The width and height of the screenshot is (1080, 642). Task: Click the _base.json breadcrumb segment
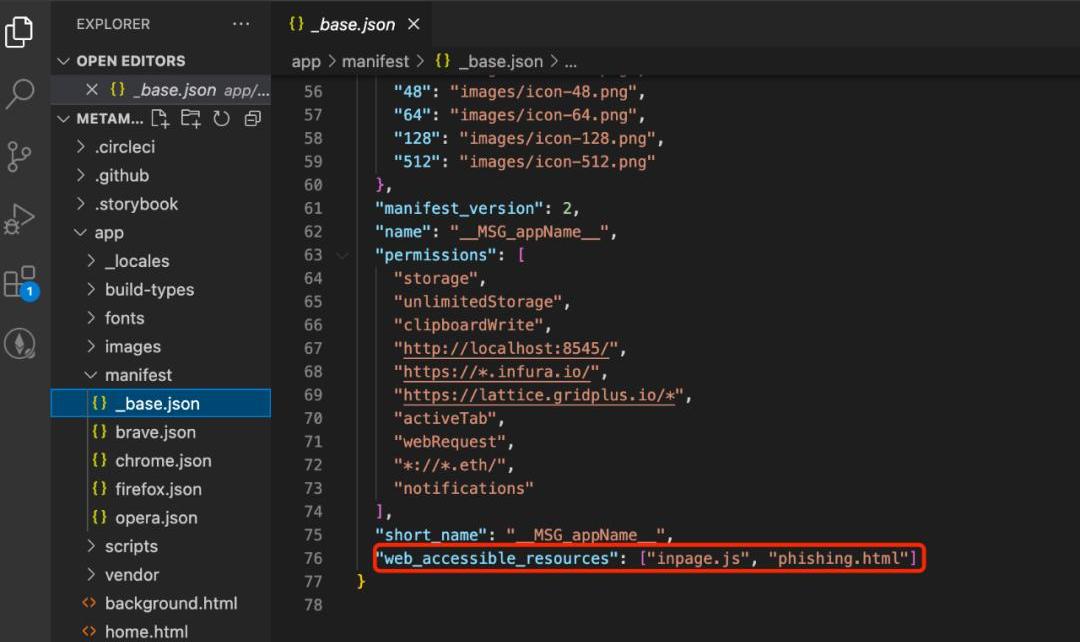pos(489,62)
